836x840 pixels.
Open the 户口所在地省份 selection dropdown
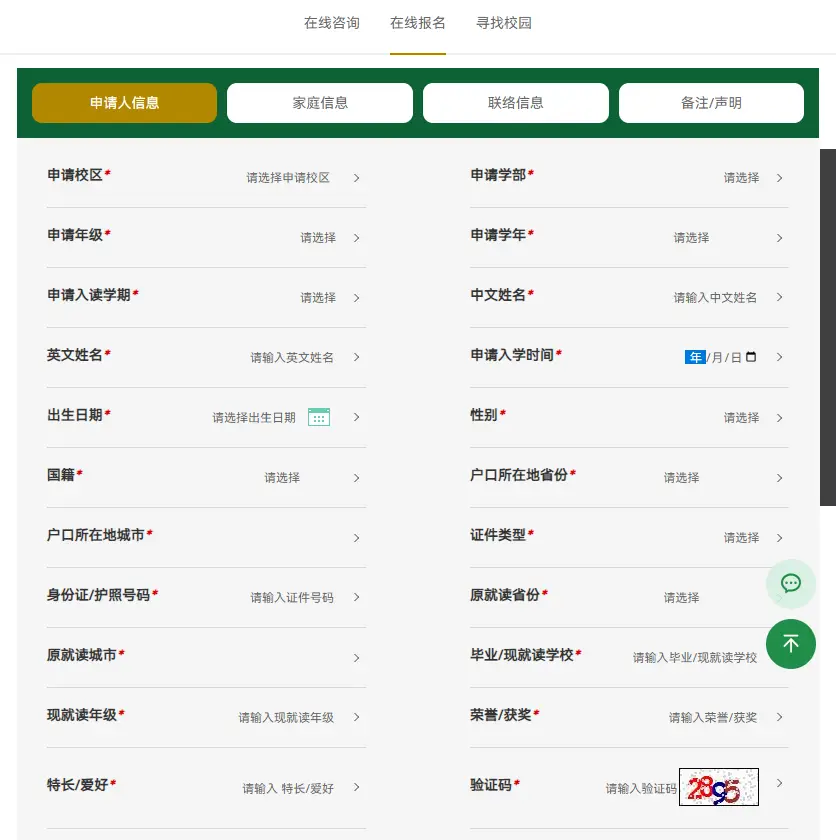pyautogui.click(x=682, y=478)
